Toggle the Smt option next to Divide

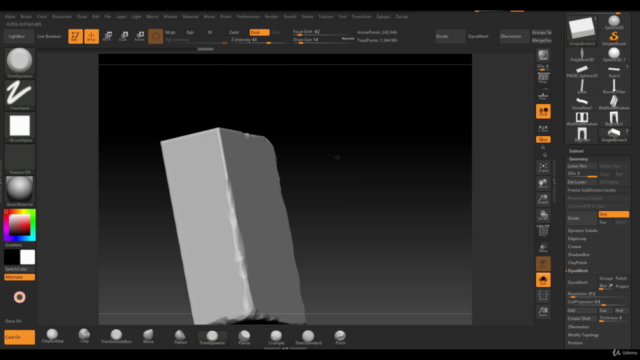[613, 214]
